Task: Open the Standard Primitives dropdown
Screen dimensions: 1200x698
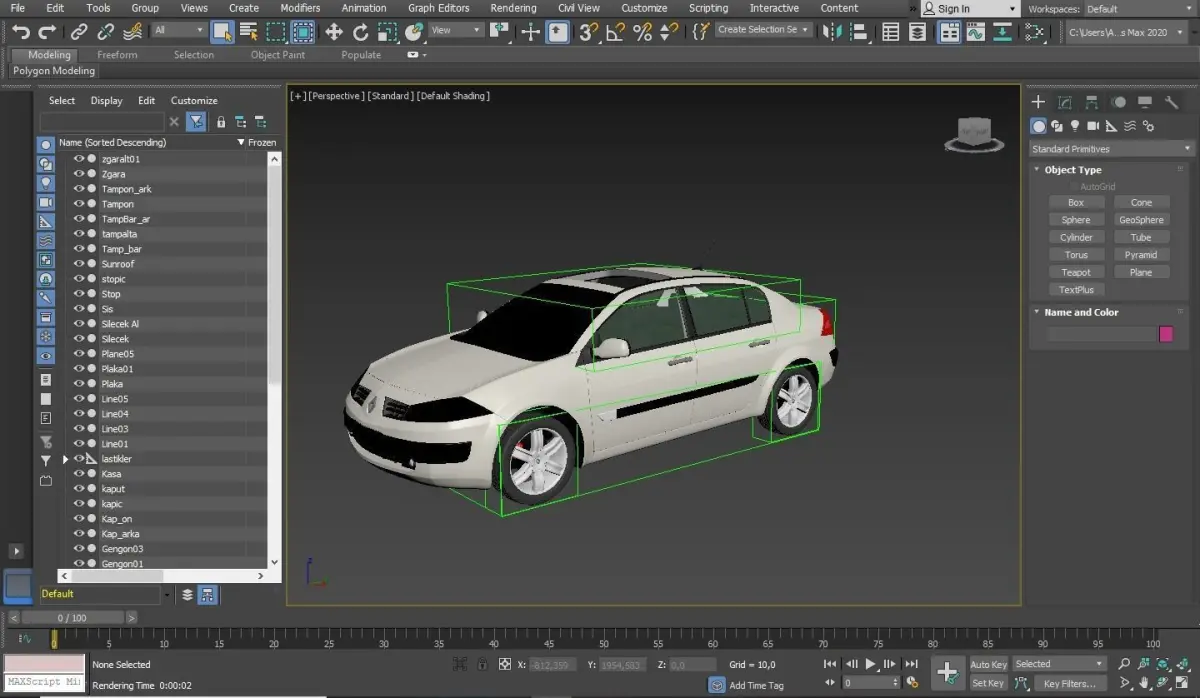Action: 1112,149
